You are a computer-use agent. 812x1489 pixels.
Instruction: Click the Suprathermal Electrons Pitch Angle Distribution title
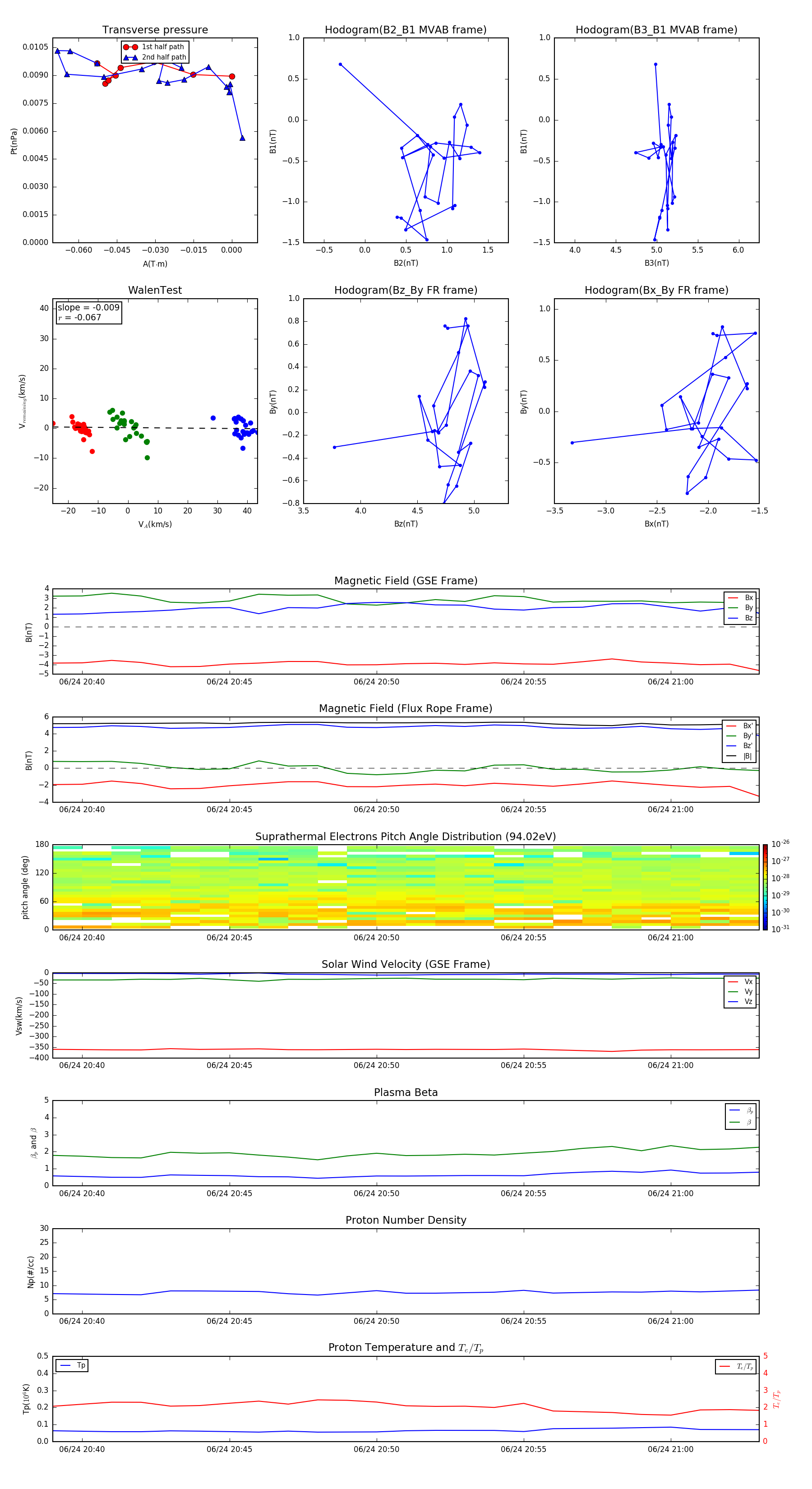pos(406,837)
